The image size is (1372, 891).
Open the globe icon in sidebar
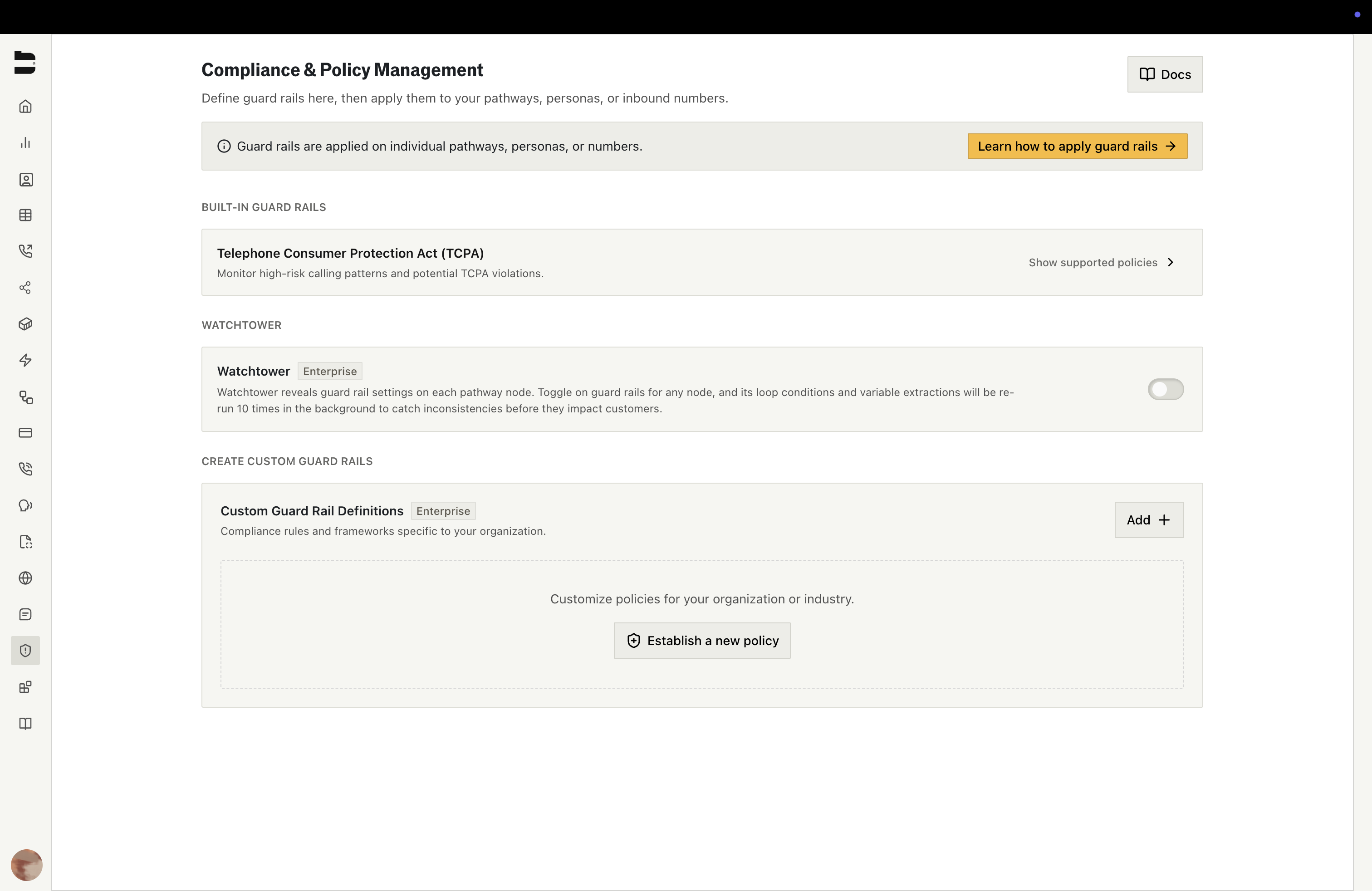(25, 578)
